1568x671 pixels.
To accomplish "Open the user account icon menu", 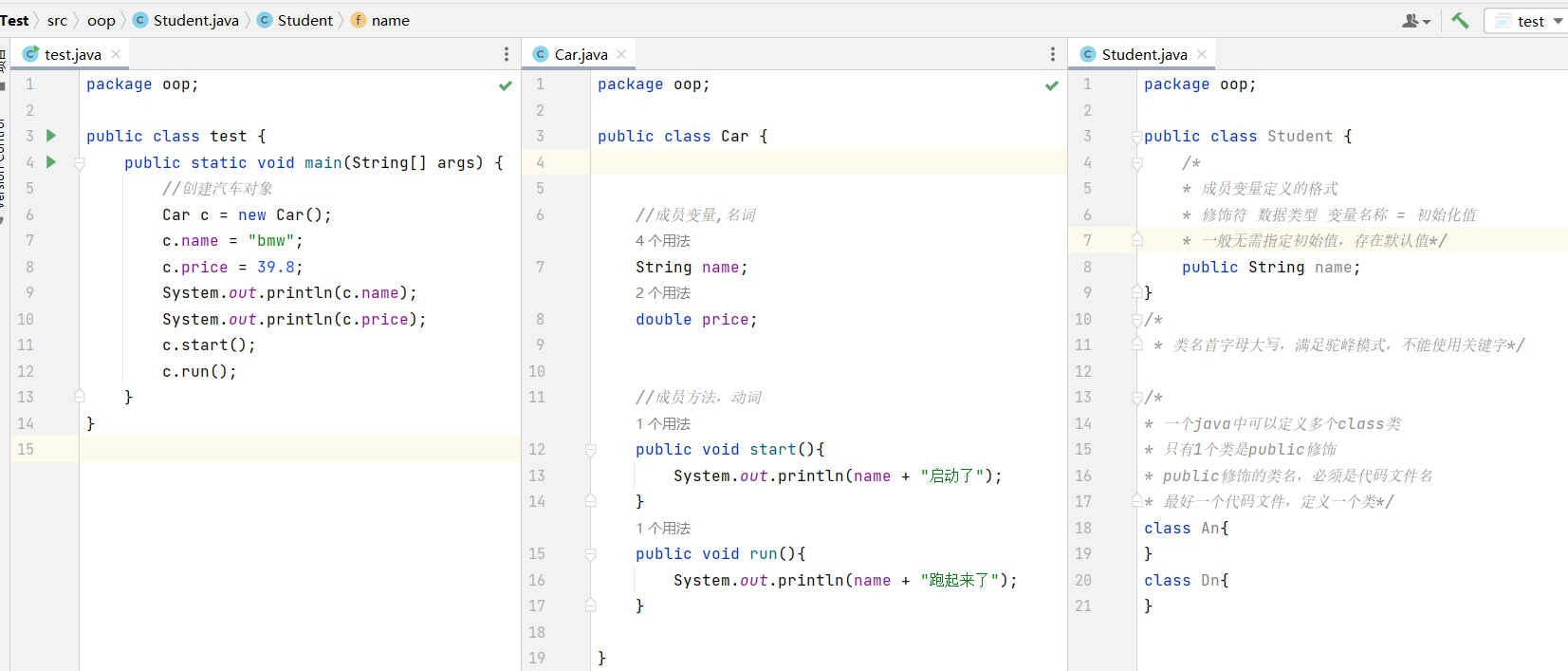I will pyautogui.click(x=1415, y=21).
